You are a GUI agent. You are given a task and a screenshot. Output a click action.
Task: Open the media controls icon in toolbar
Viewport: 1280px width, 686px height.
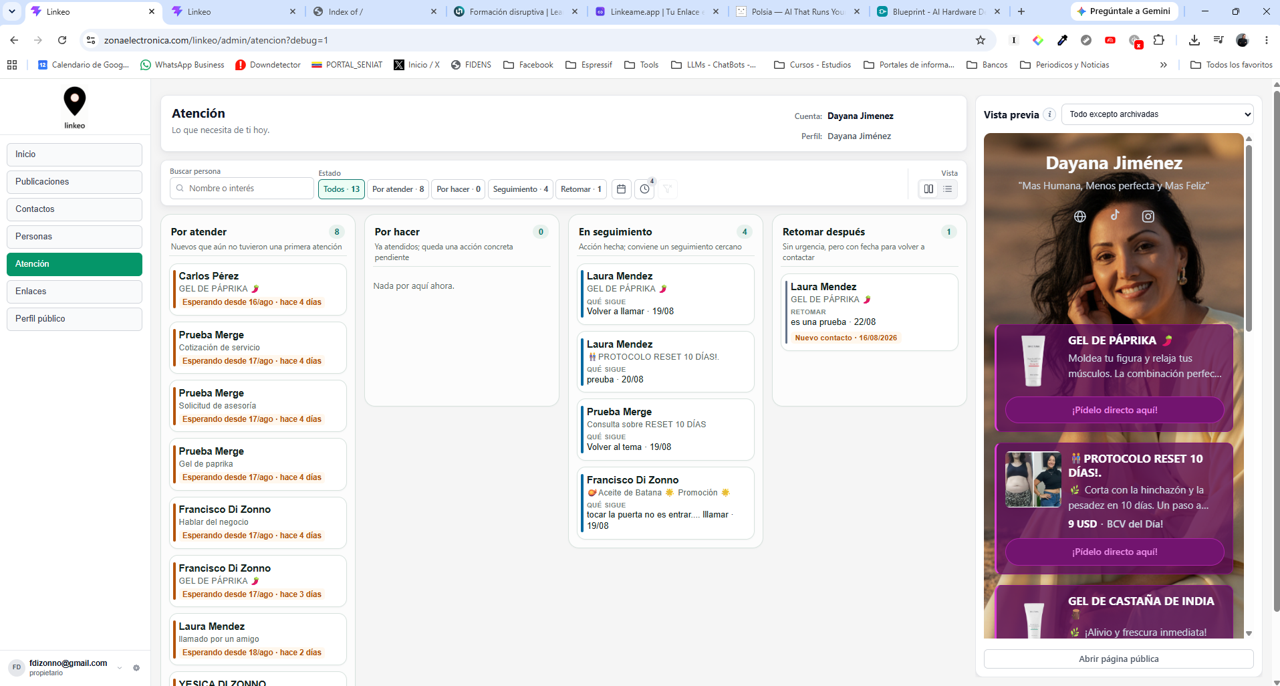(1218, 40)
